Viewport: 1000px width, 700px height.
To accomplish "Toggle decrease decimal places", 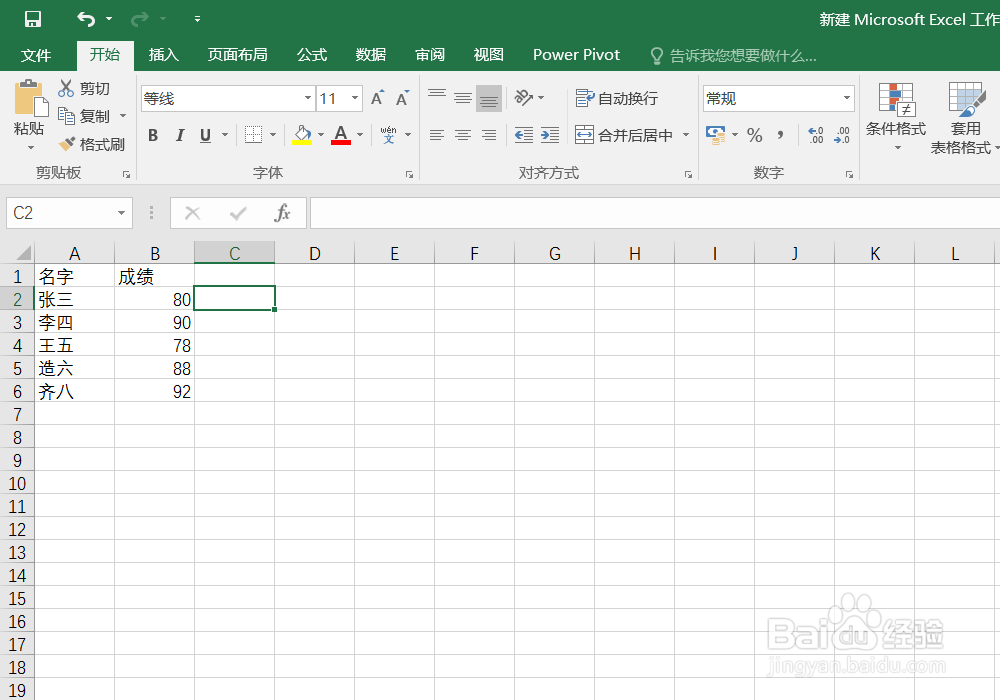I will click(840, 134).
